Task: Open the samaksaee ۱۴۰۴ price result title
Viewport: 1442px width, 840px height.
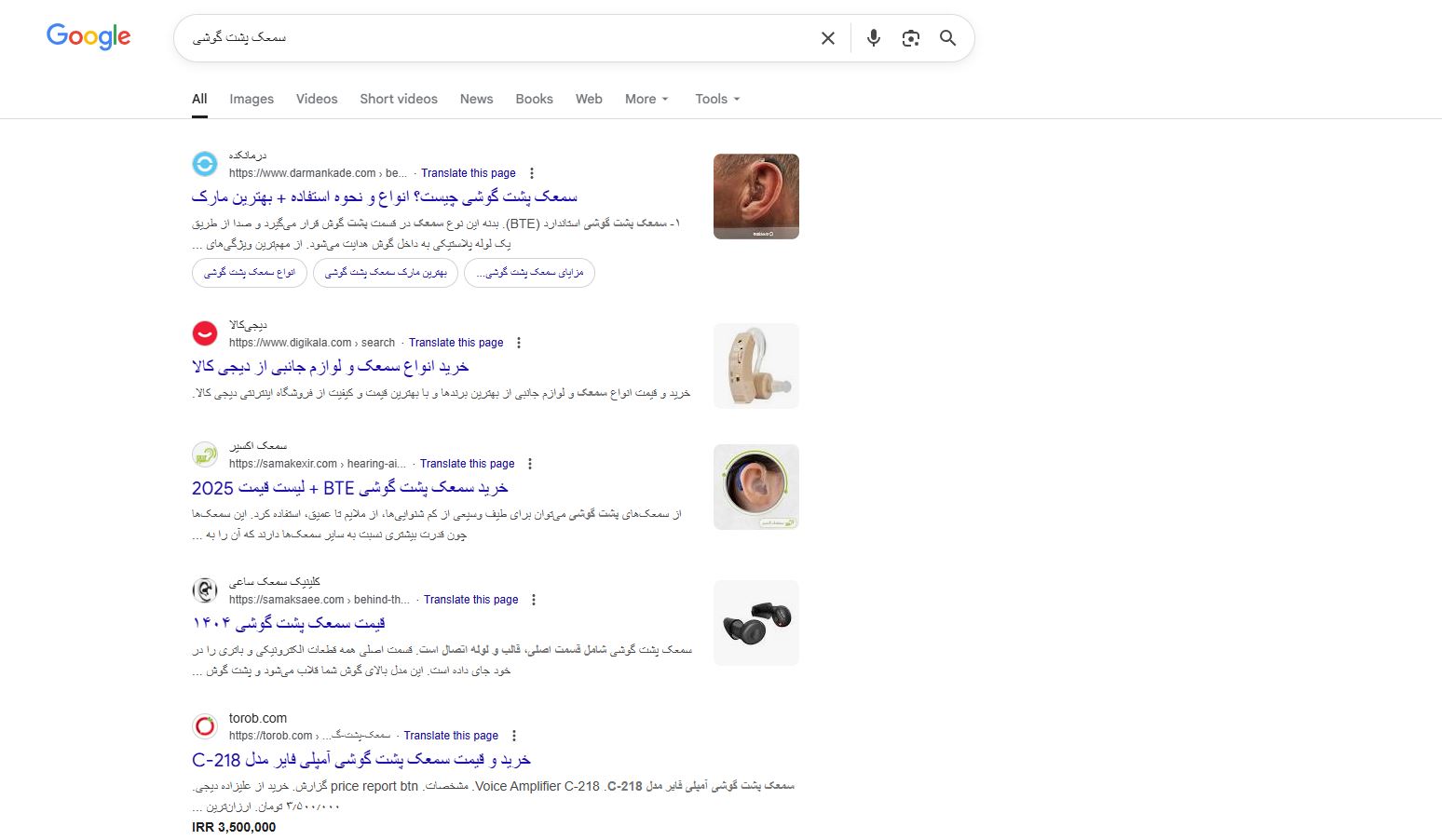Action: click(289, 624)
